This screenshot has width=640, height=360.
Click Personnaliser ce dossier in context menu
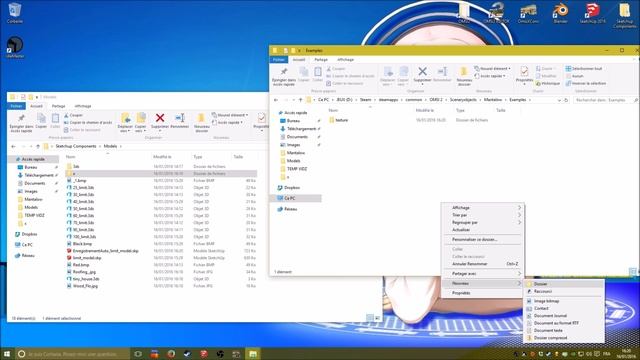point(482,240)
